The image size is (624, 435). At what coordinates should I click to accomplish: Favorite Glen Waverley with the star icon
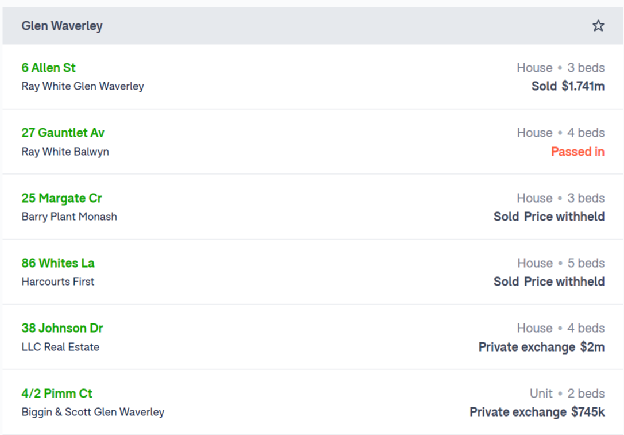coord(598,26)
